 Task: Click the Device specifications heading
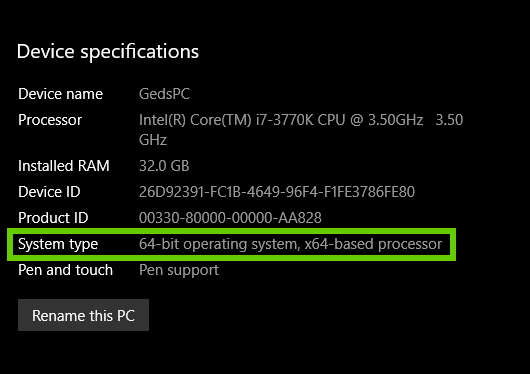tap(108, 51)
